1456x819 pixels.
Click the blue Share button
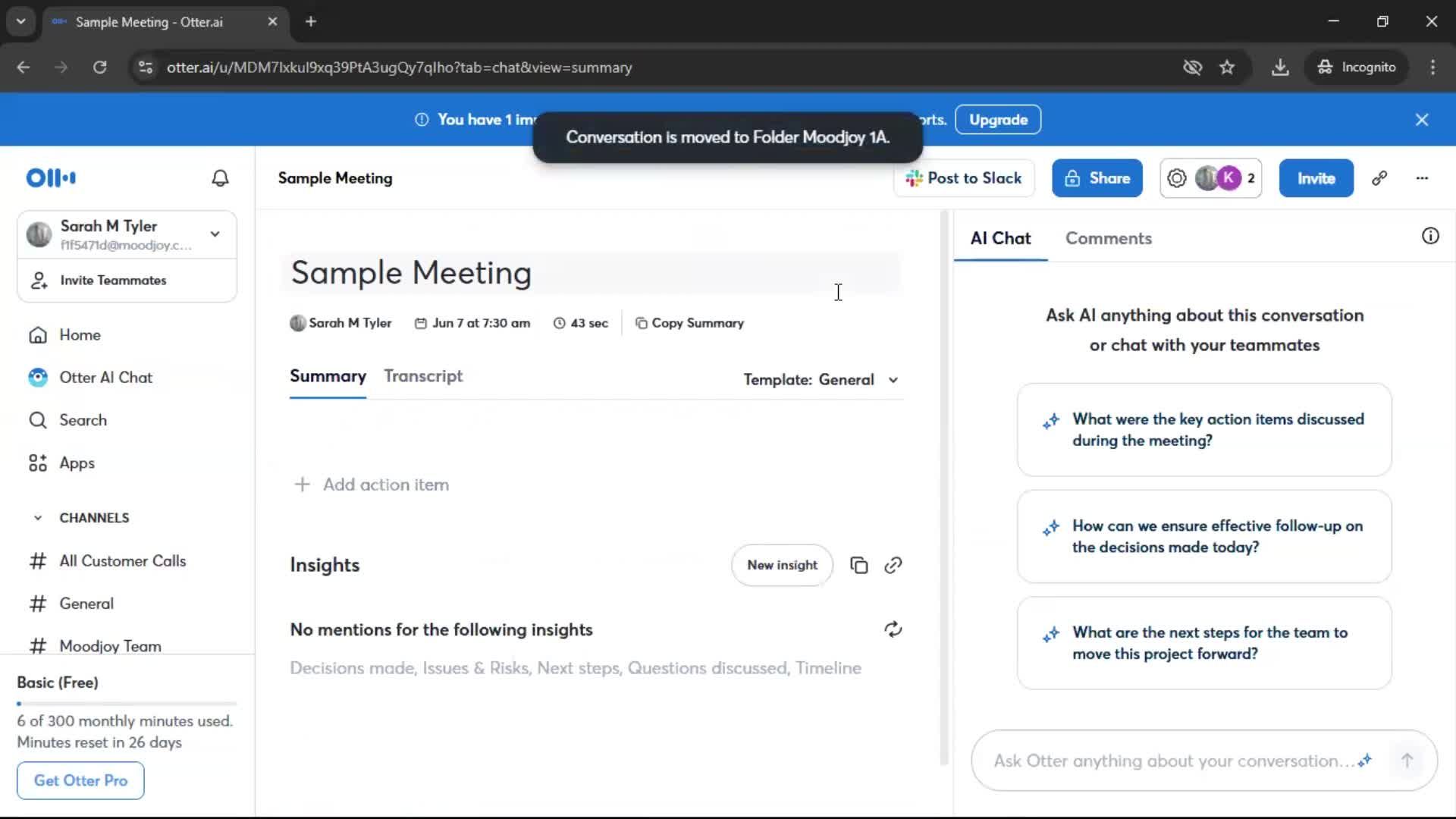point(1097,178)
